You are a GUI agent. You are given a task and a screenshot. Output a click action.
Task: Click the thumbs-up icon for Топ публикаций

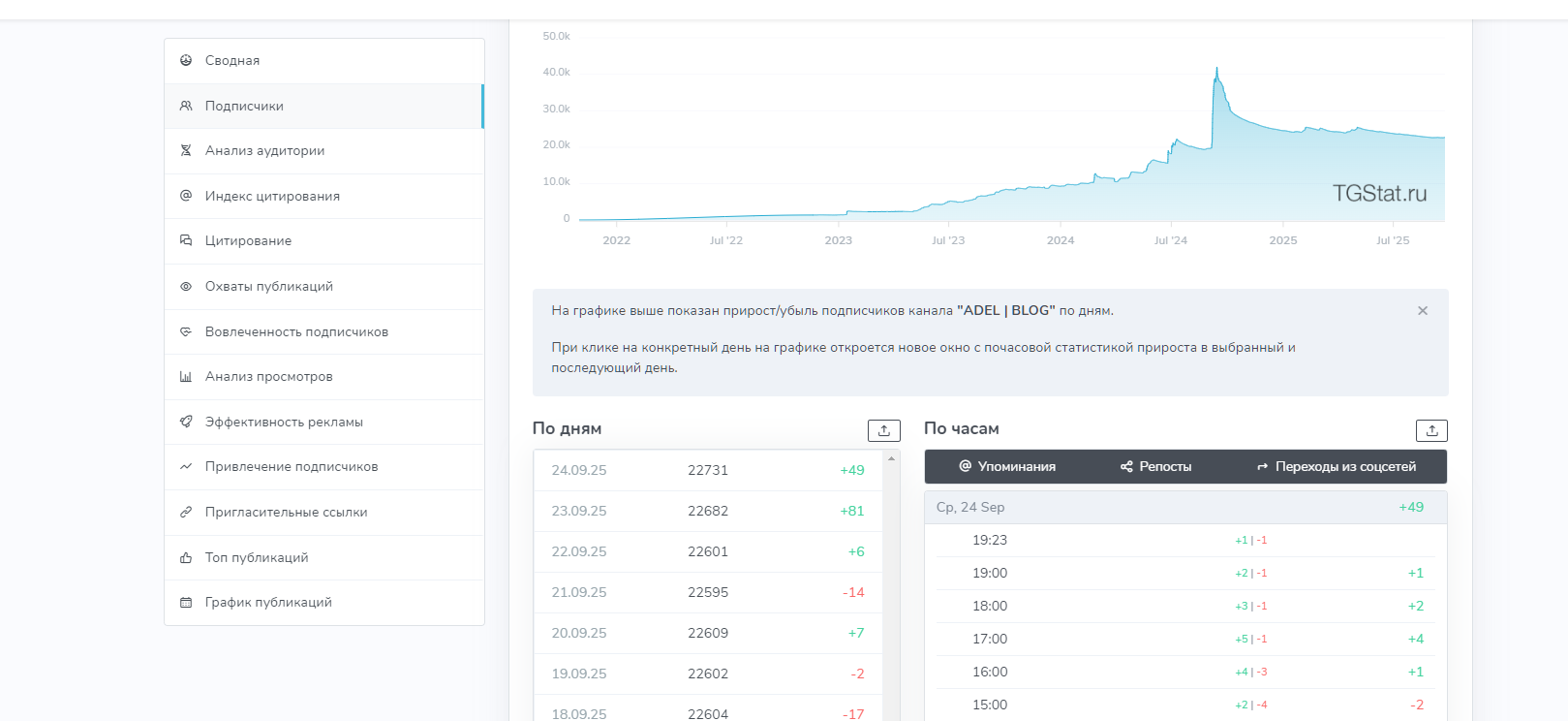[x=186, y=557]
